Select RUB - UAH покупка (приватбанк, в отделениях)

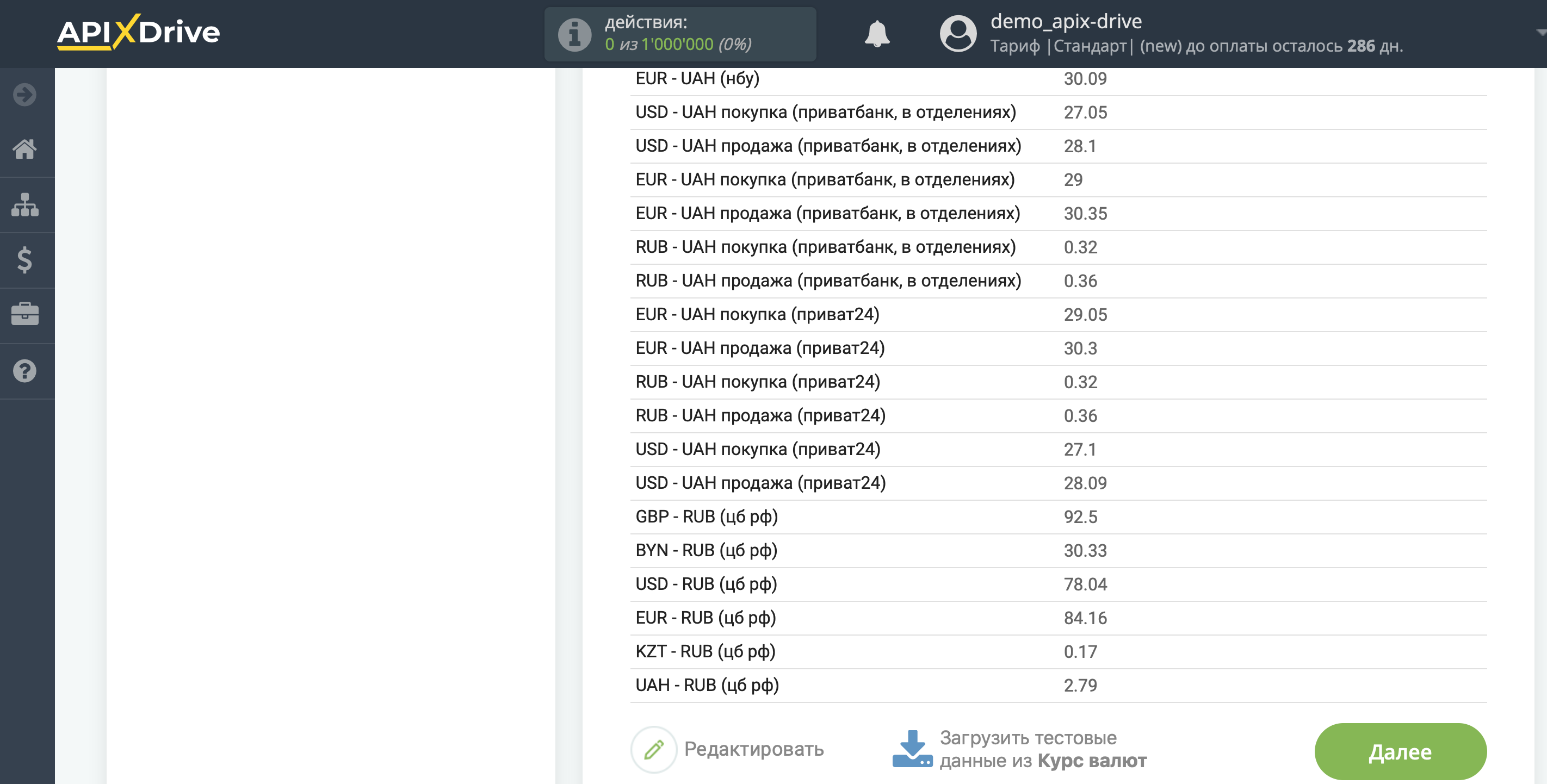point(1058,247)
